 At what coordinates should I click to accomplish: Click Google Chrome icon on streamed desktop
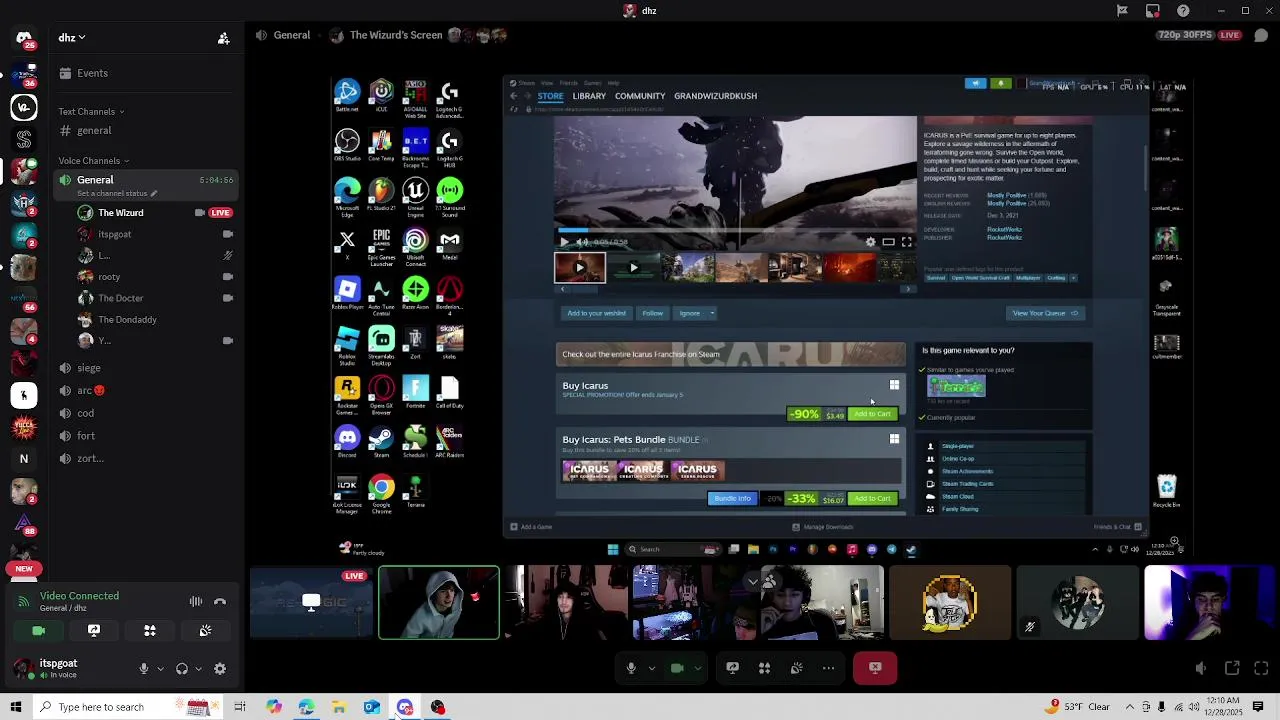(x=381, y=493)
